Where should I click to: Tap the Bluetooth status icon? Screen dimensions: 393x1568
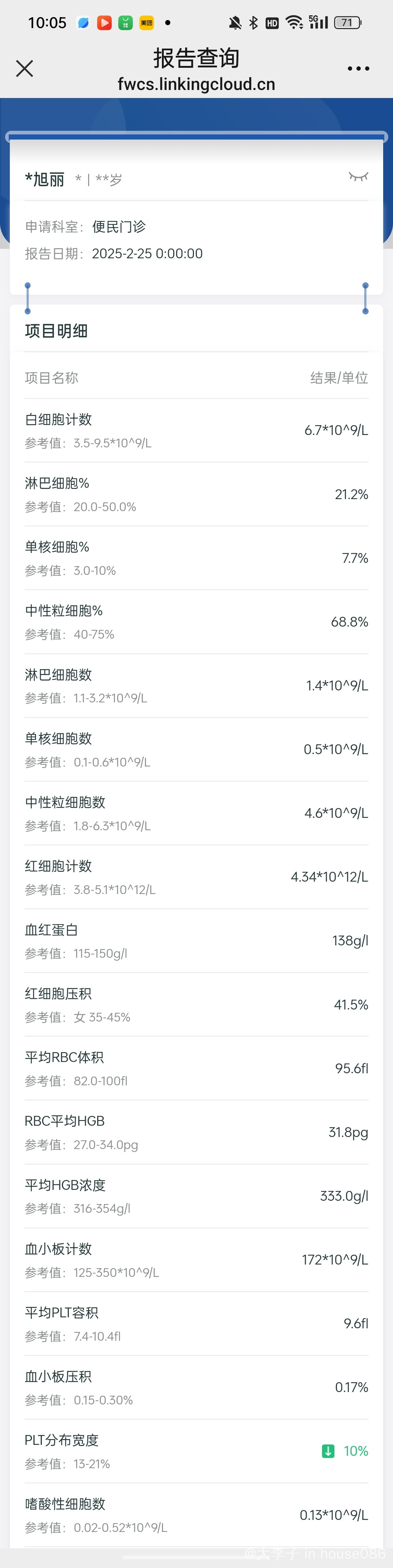click(x=253, y=23)
